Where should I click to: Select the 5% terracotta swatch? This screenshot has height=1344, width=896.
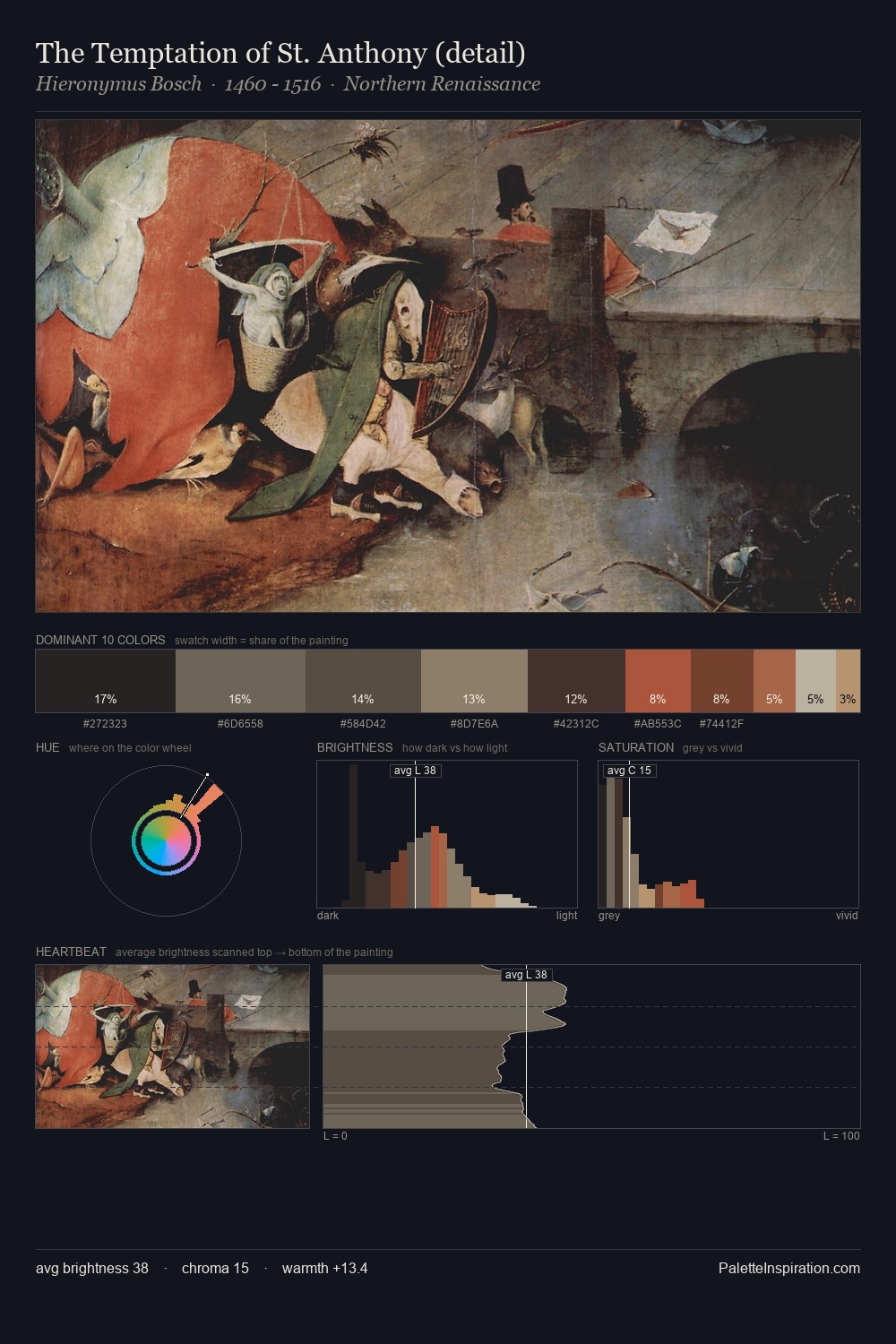point(774,681)
